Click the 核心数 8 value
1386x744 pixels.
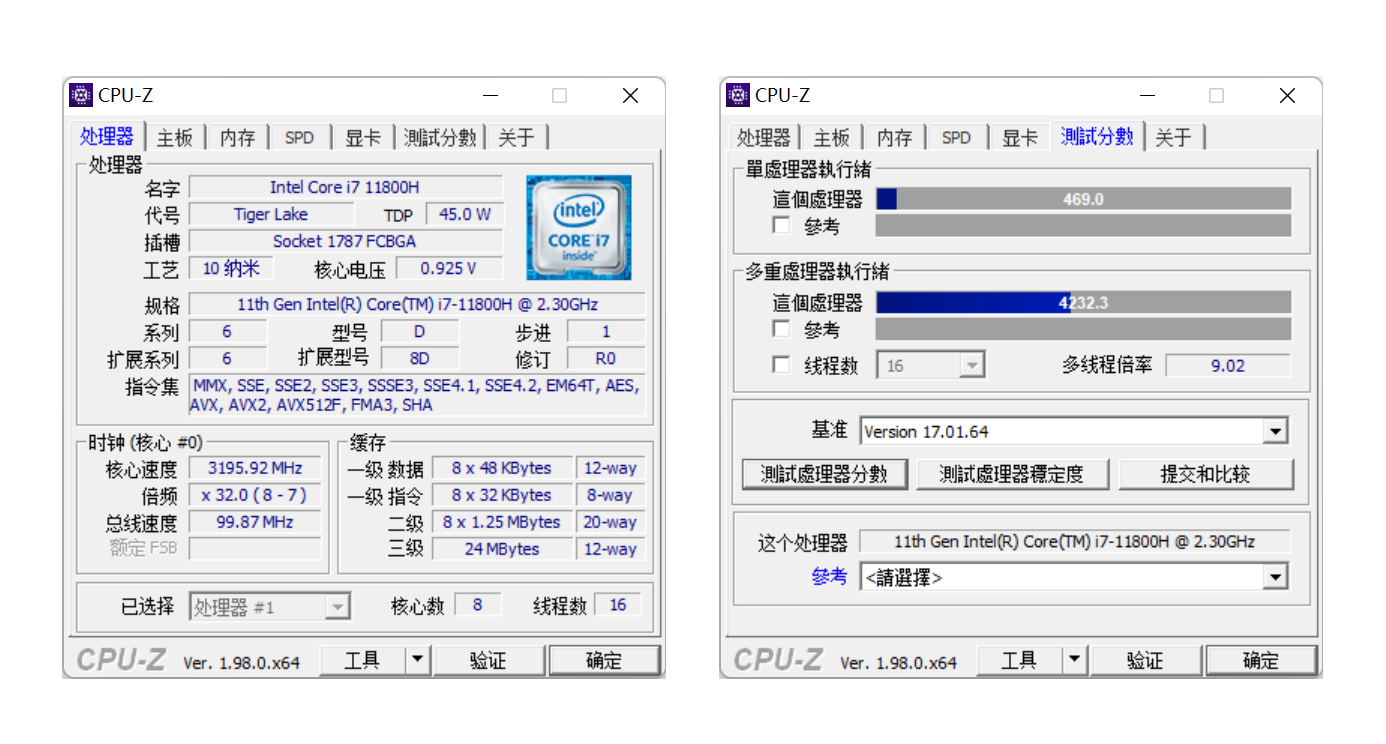pos(478,605)
